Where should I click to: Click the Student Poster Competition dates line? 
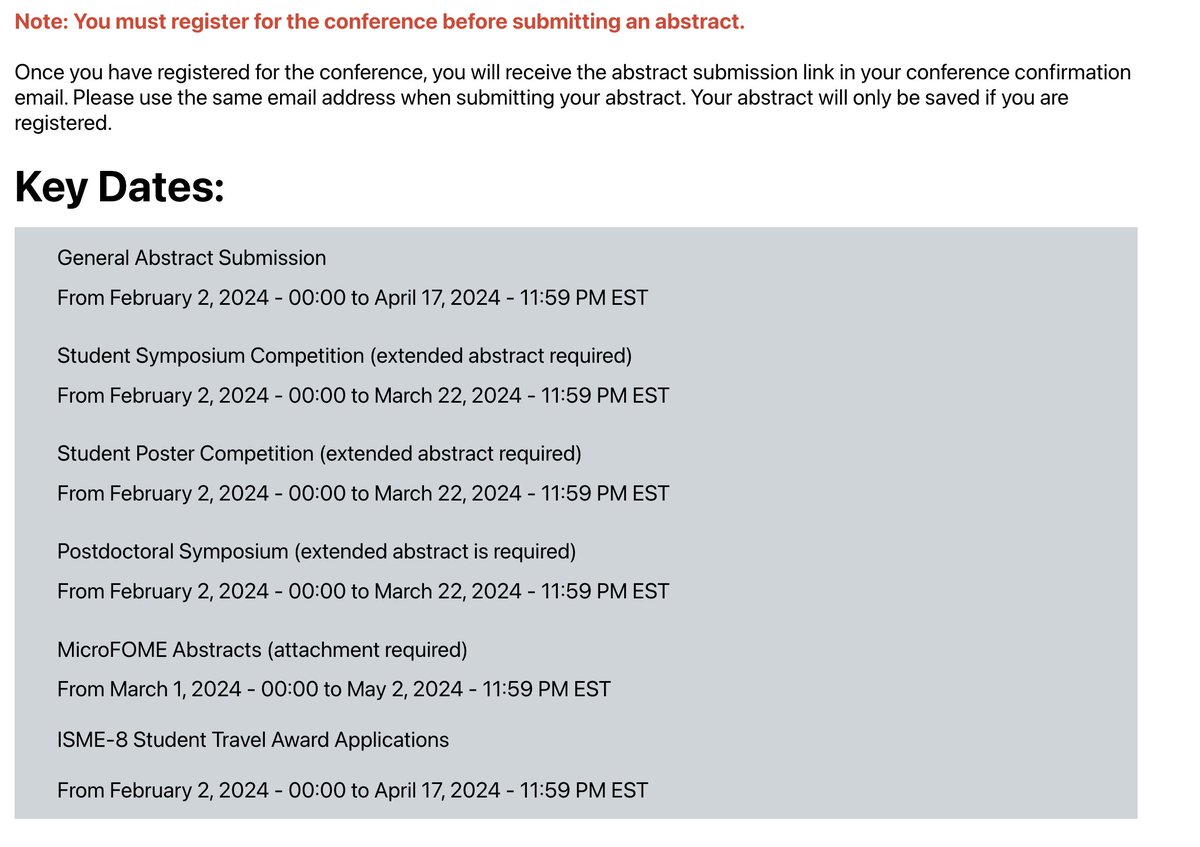coord(363,493)
